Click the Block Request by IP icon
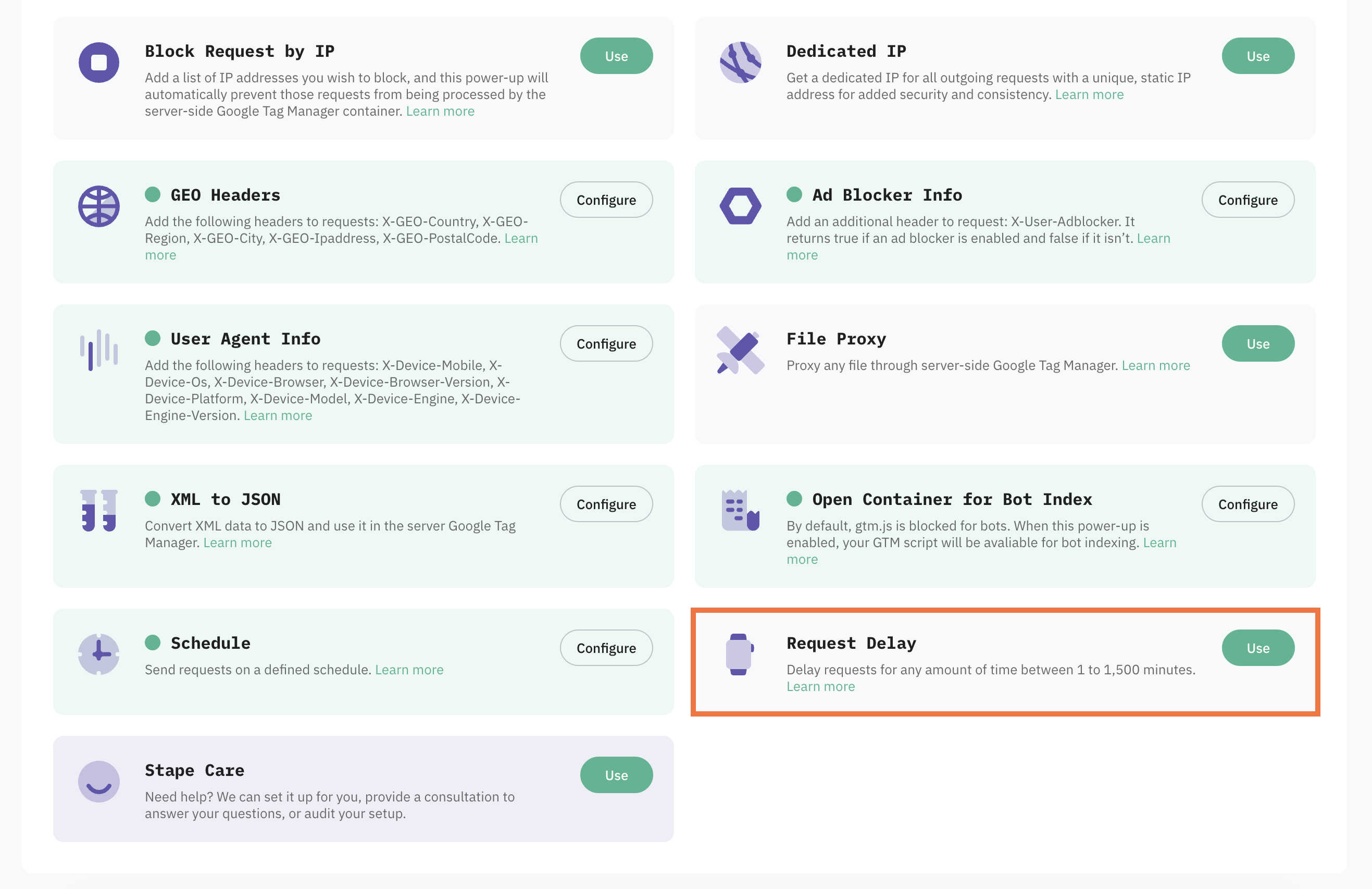The width and height of the screenshot is (1372, 889). click(x=98, y=63)
